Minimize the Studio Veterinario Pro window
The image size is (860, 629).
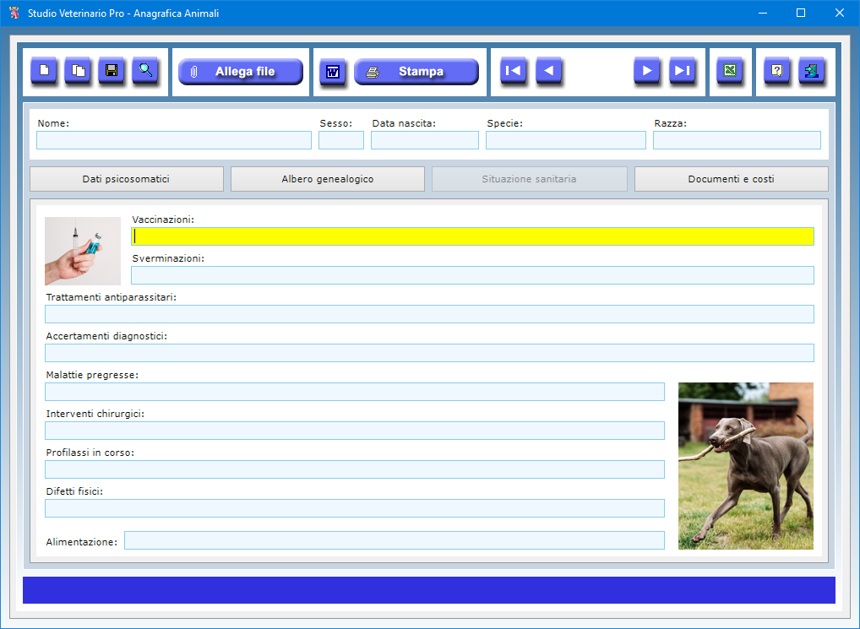pos(762,13)
